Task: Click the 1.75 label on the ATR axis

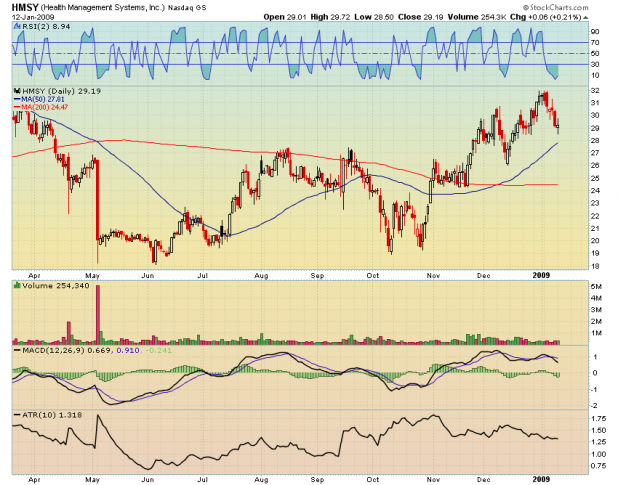Action: 599,418
